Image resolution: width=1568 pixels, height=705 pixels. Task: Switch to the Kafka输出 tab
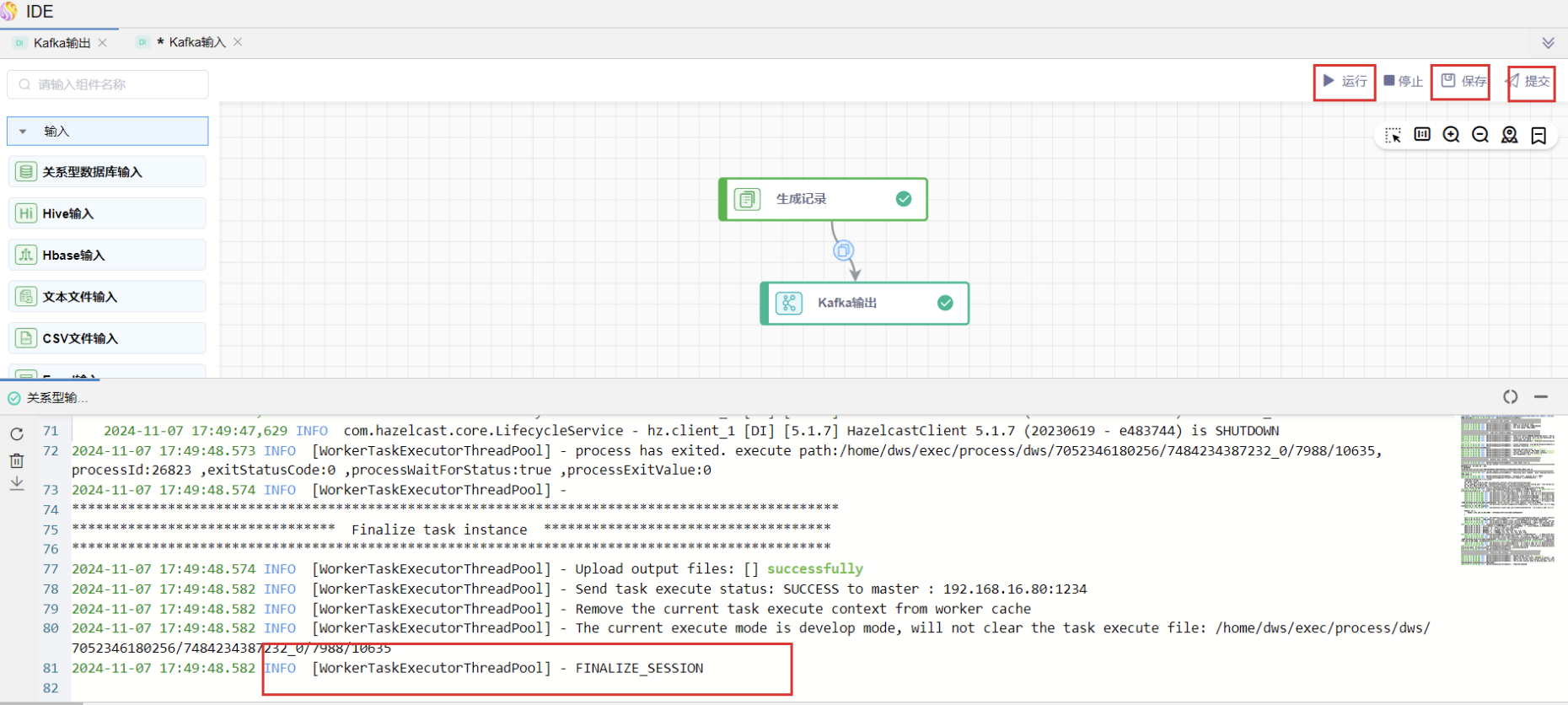click(62, 43)
